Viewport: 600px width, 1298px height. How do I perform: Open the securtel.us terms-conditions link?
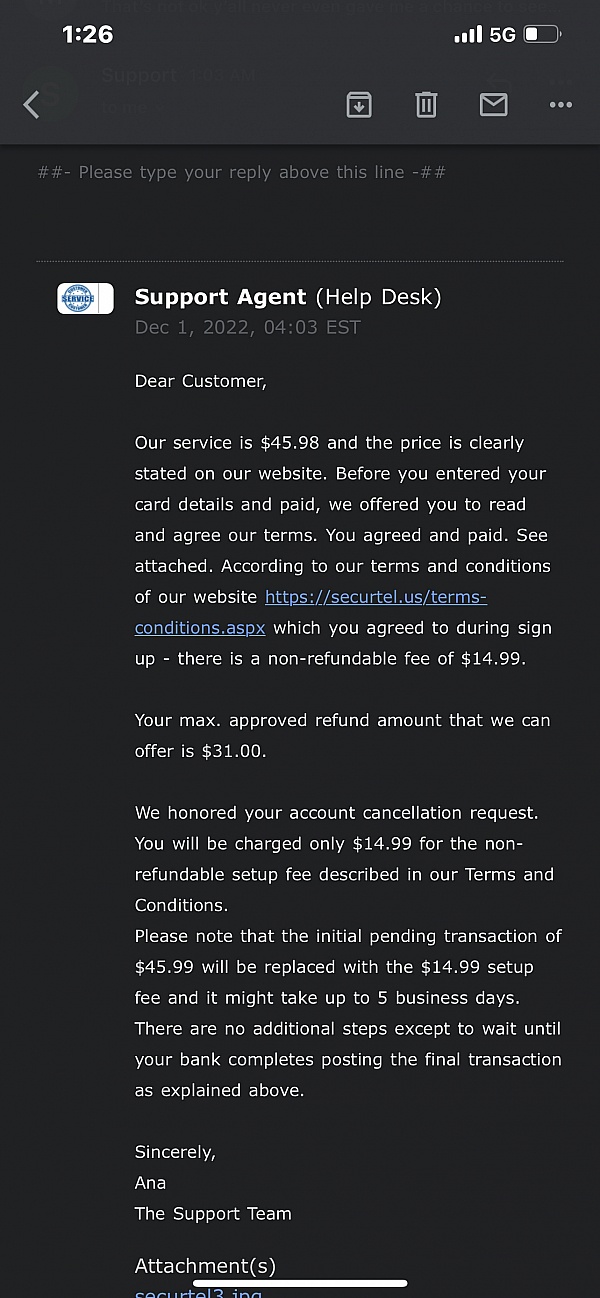(x=310, y=612)
